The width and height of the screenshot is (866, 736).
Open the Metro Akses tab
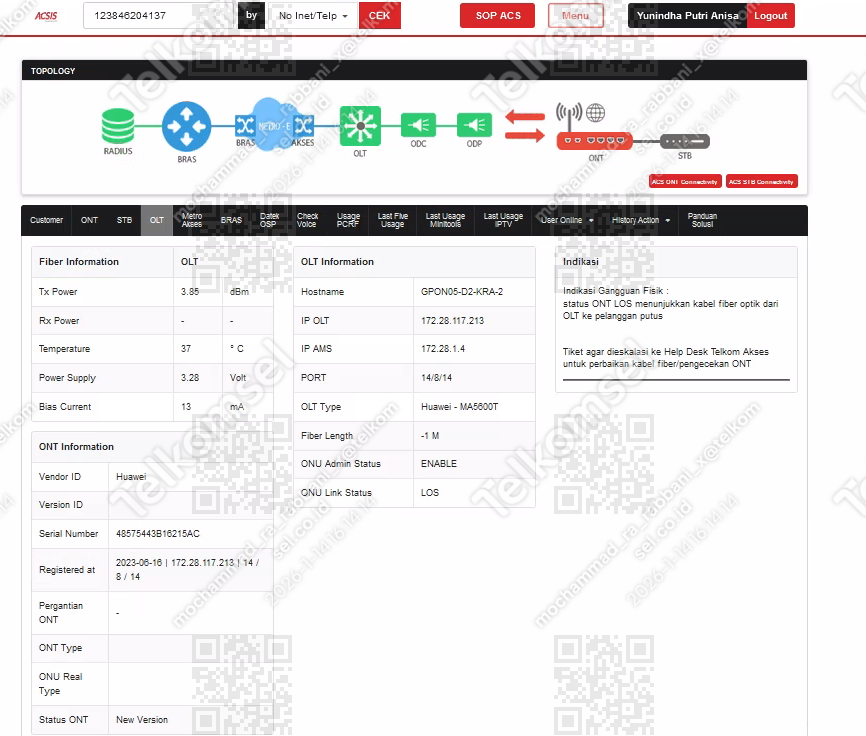[x=192, y=220]
